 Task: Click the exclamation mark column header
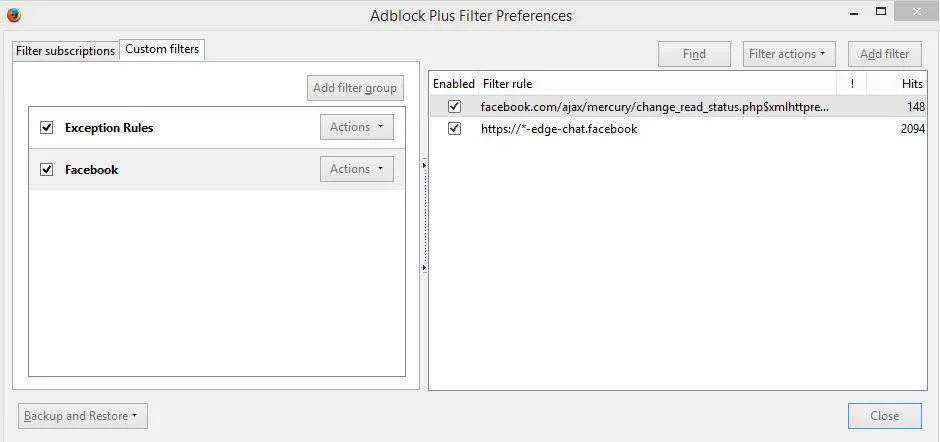[852, 83]
